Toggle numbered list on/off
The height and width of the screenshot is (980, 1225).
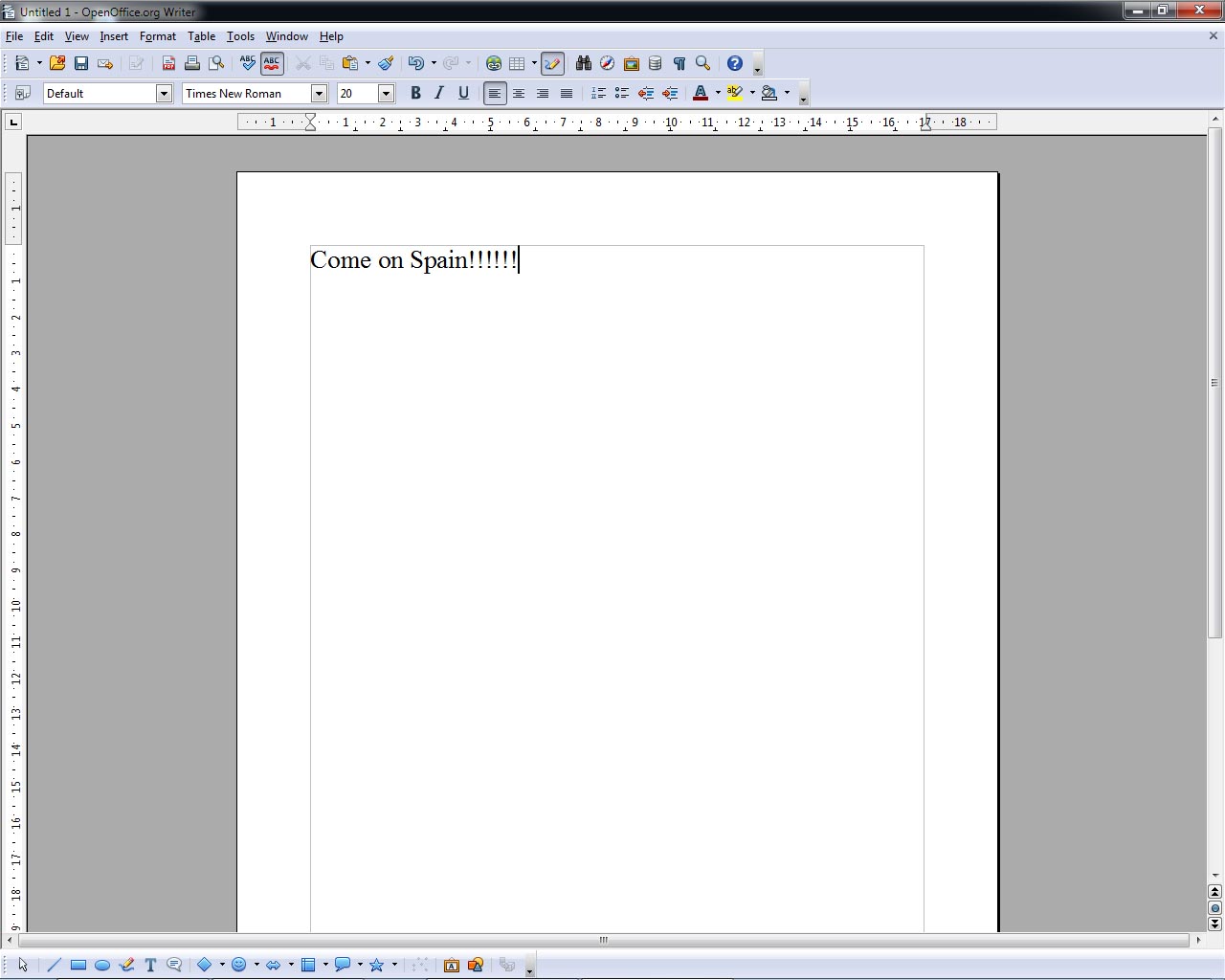598,93
